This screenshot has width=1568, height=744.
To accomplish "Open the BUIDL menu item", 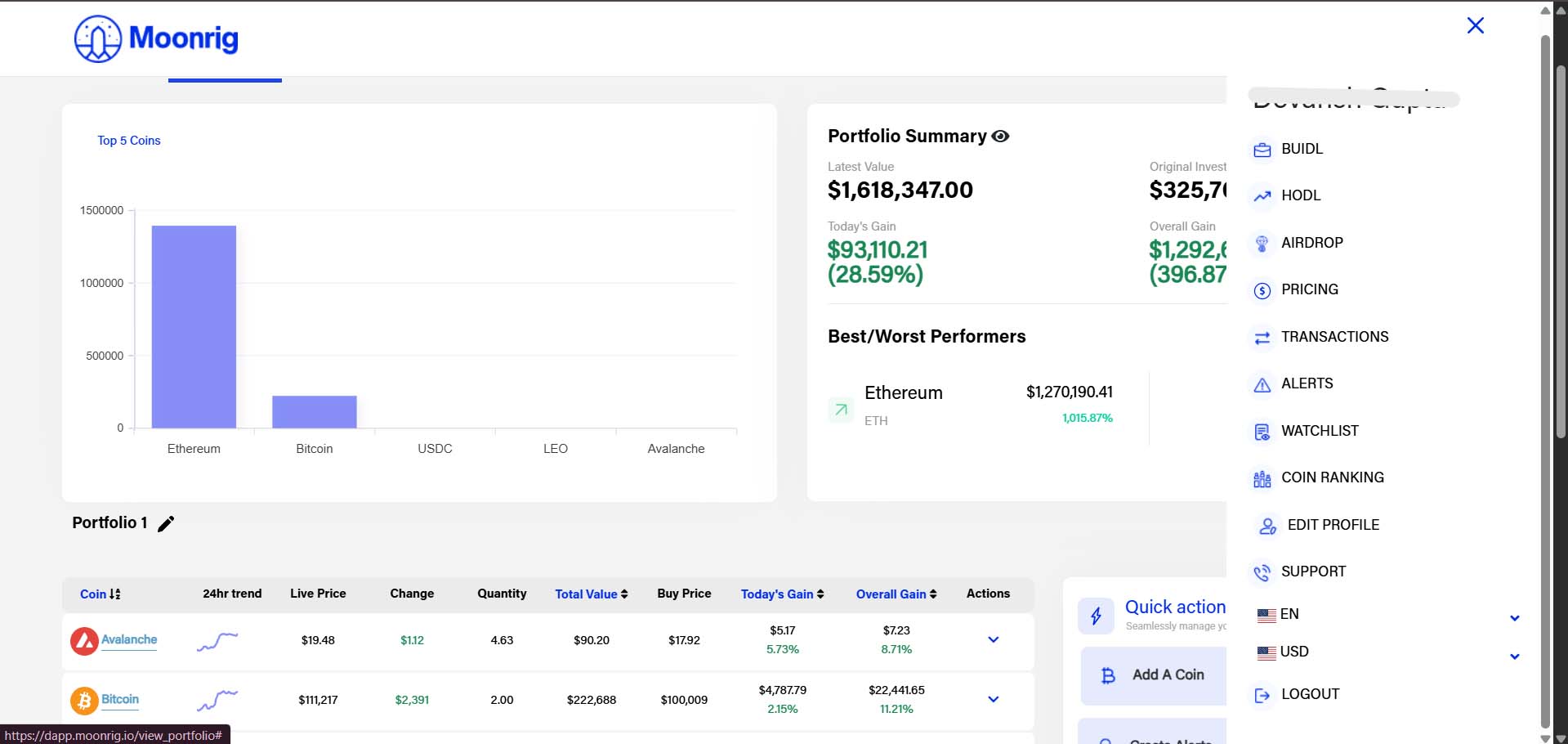I will coord(1302,149).
